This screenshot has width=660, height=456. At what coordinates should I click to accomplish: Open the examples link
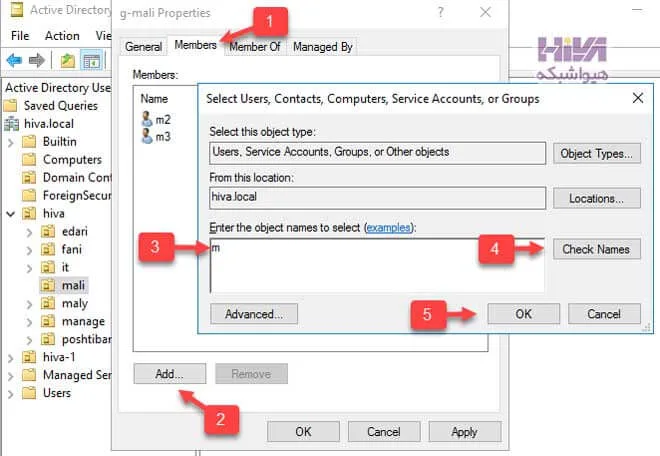click(389, 228)
